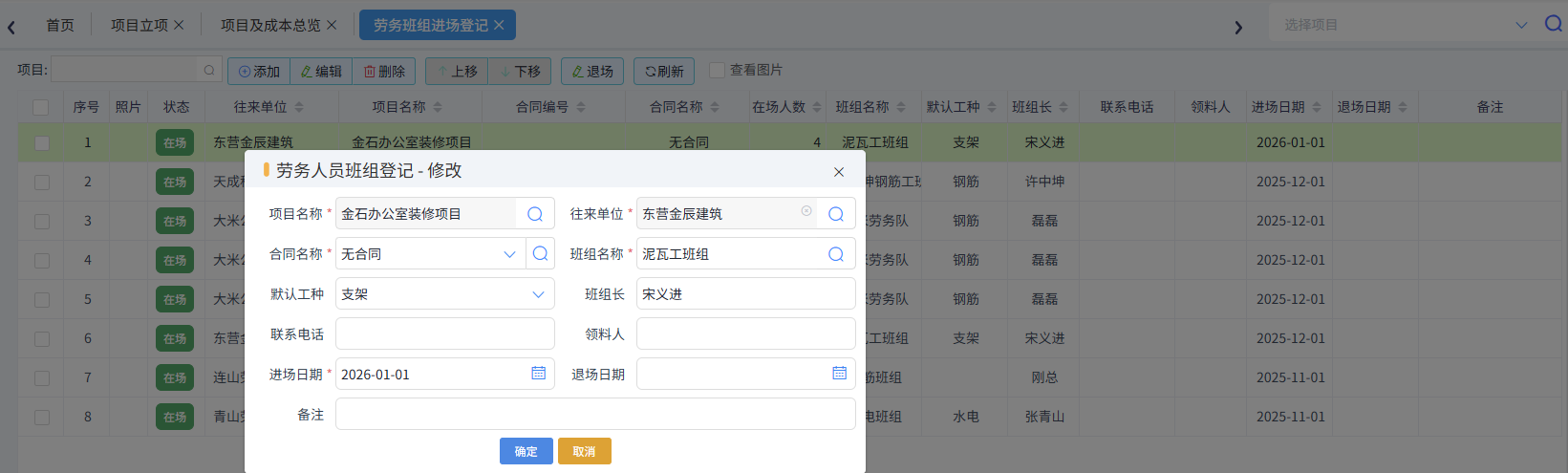Confirm with the 确定 button
This screenshot has height=473, width=1568.
[x=526, y=451]
